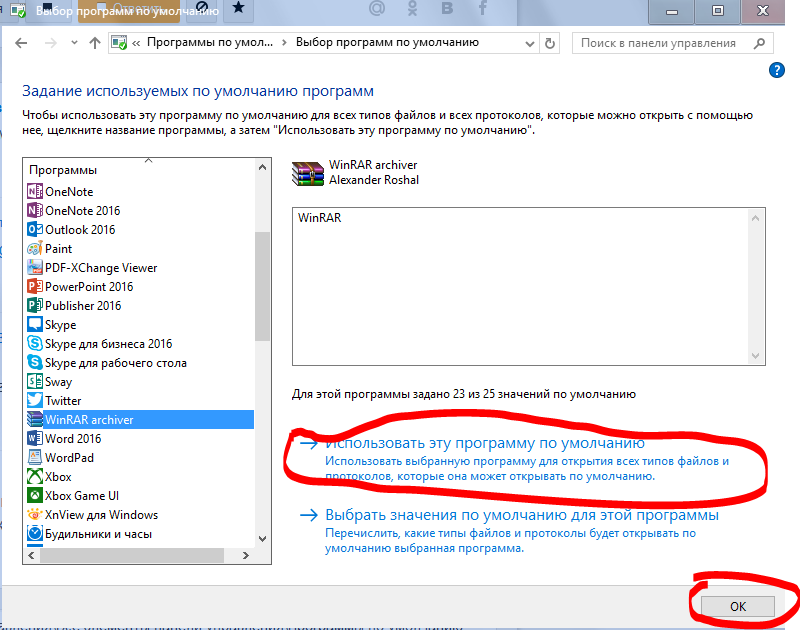The height and width of the screenshot is (630, 800).
Task: Select WinRAR archiver in the list
Action: tap(140, 419)
